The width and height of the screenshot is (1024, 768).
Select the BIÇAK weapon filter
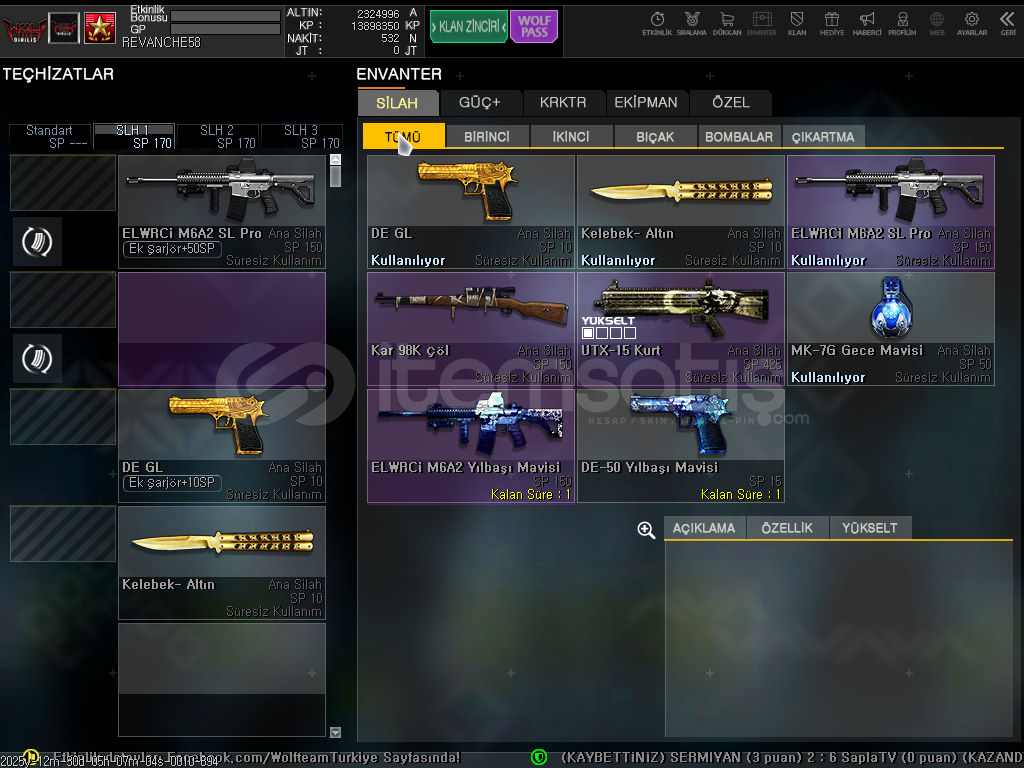(x=655, y=136)
